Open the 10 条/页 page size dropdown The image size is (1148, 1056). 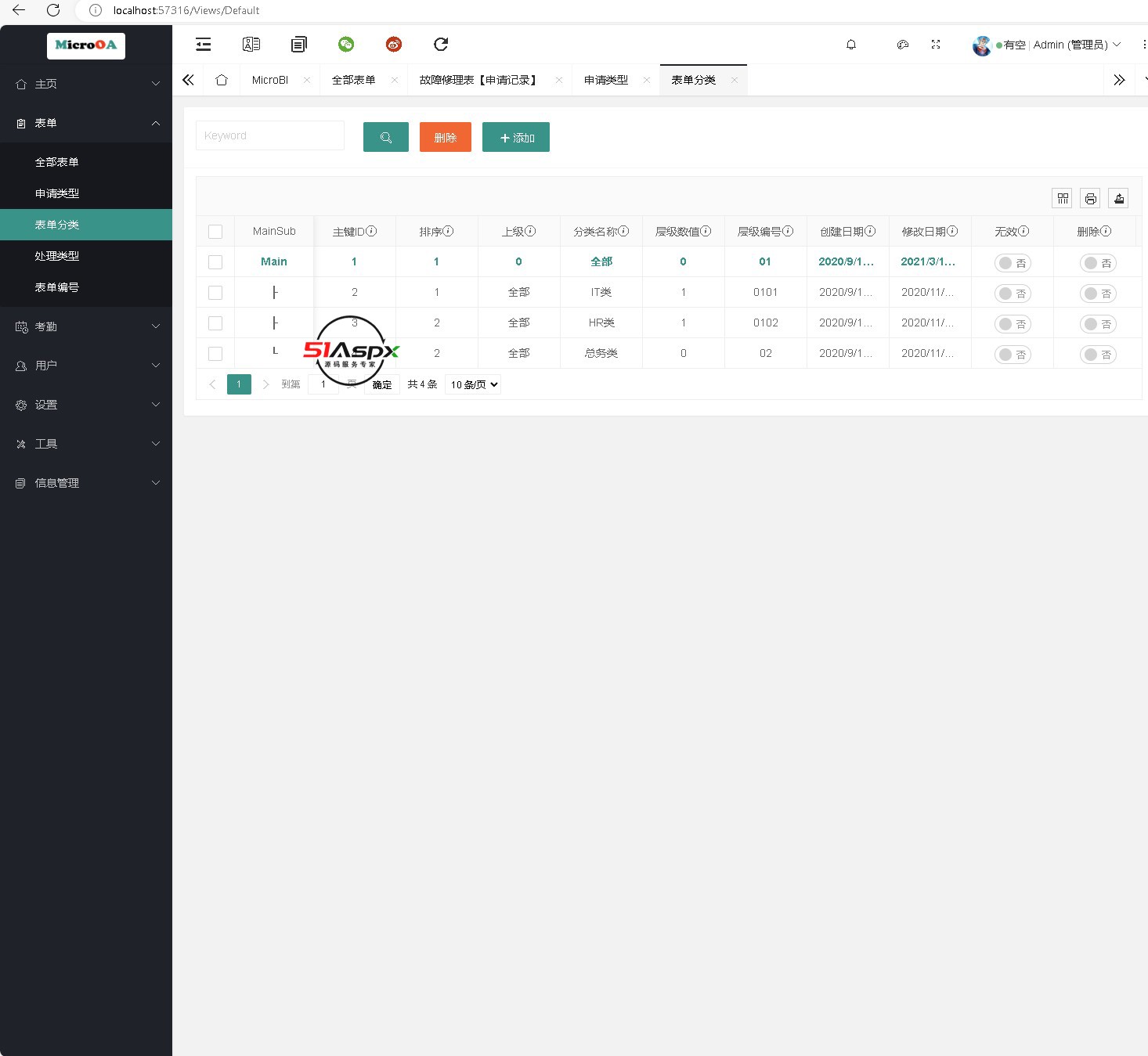tap(473, 384)
